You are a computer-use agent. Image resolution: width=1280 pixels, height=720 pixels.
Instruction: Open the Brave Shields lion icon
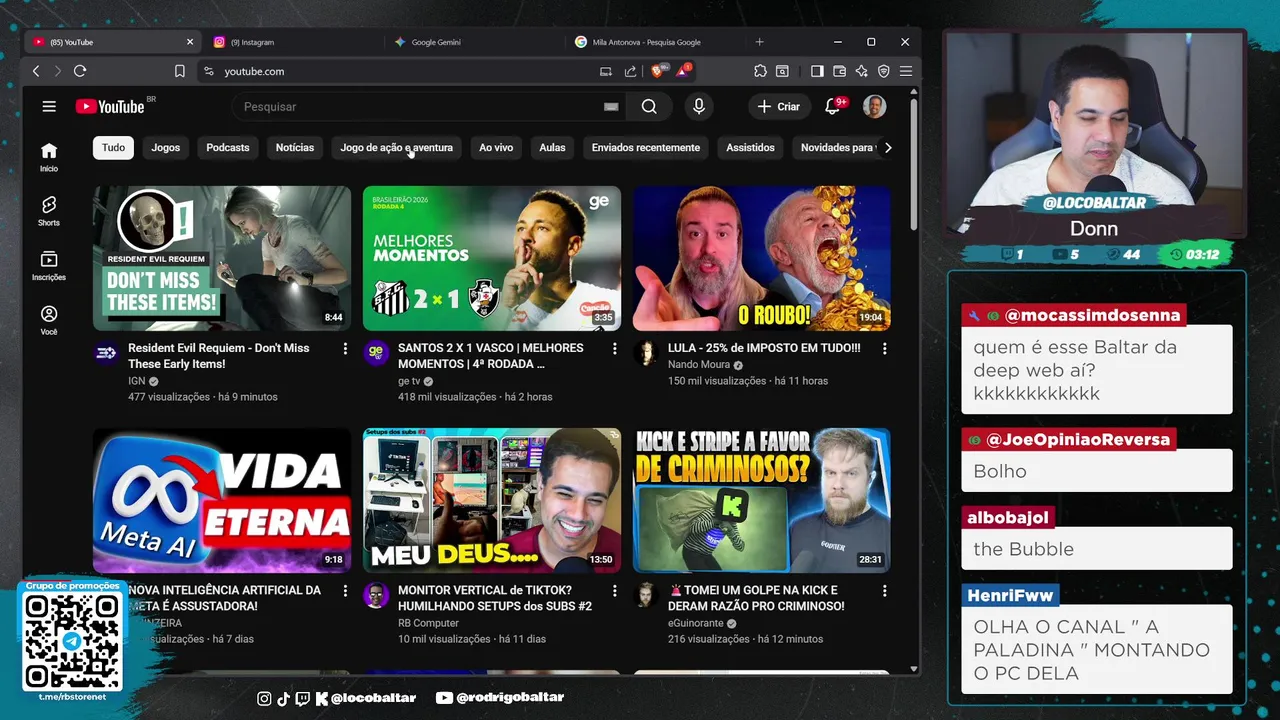pos(658,71)
